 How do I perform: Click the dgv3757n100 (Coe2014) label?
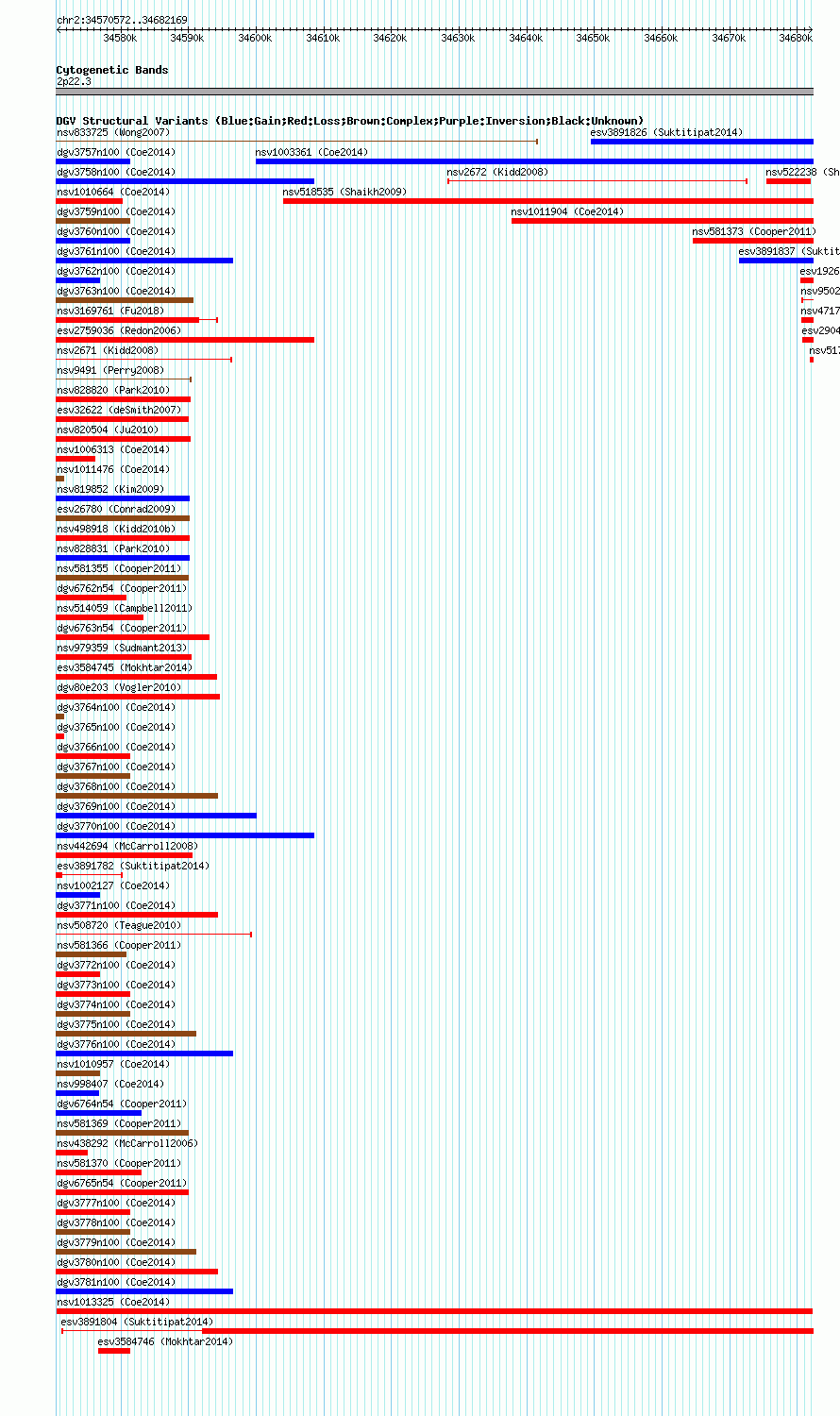[x=116, y=152]
